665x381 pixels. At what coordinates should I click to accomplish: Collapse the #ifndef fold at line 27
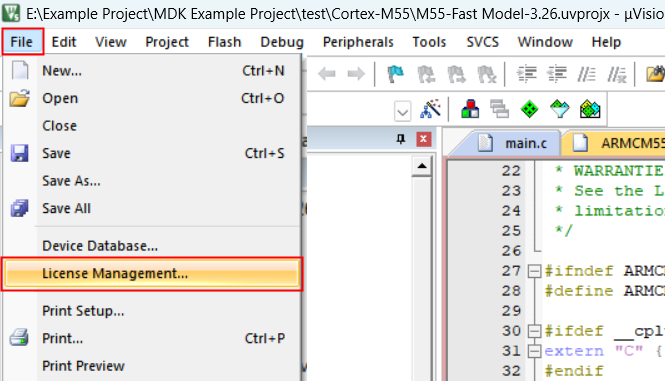534,271
